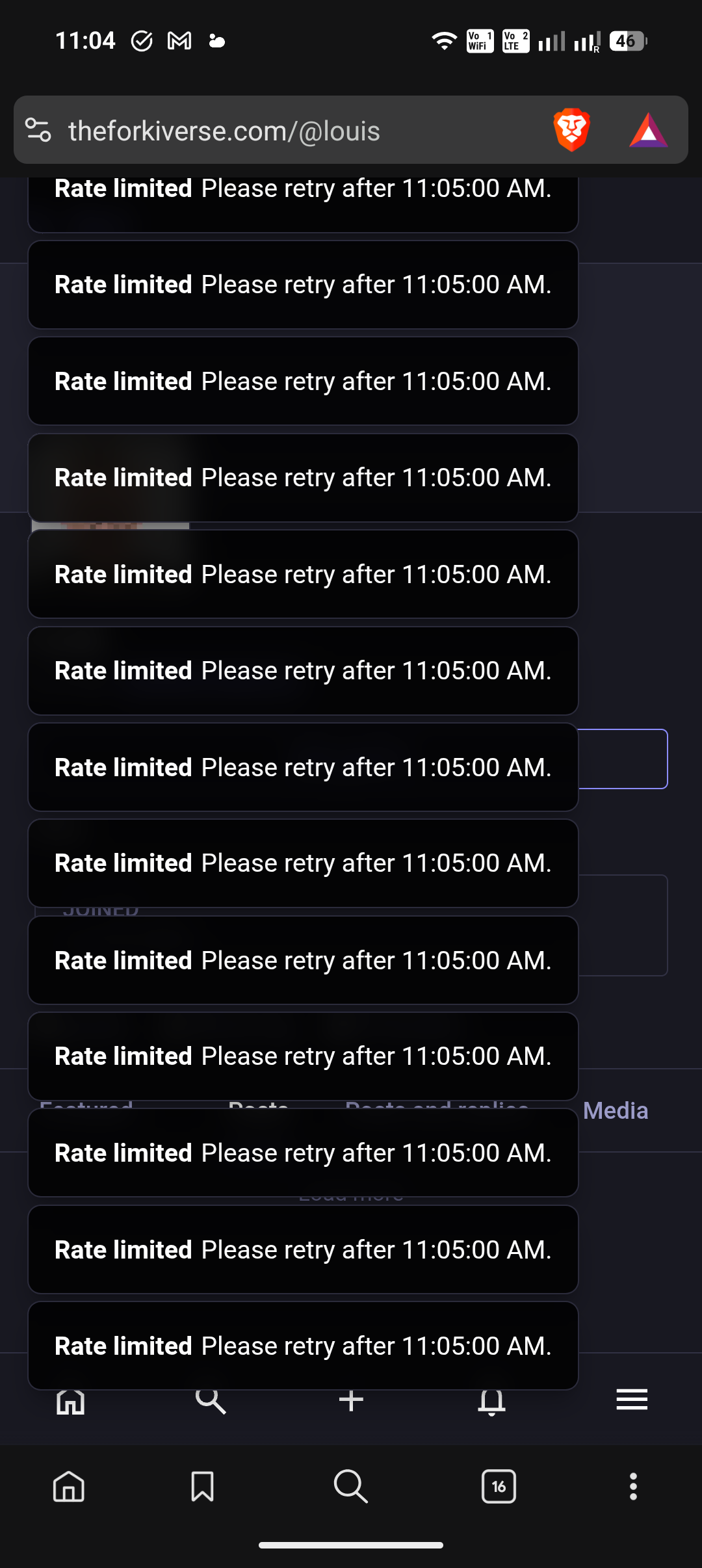Open the notifications bell icon
The width and height of the screenshot is (702, 1568).
point(492,1402)
